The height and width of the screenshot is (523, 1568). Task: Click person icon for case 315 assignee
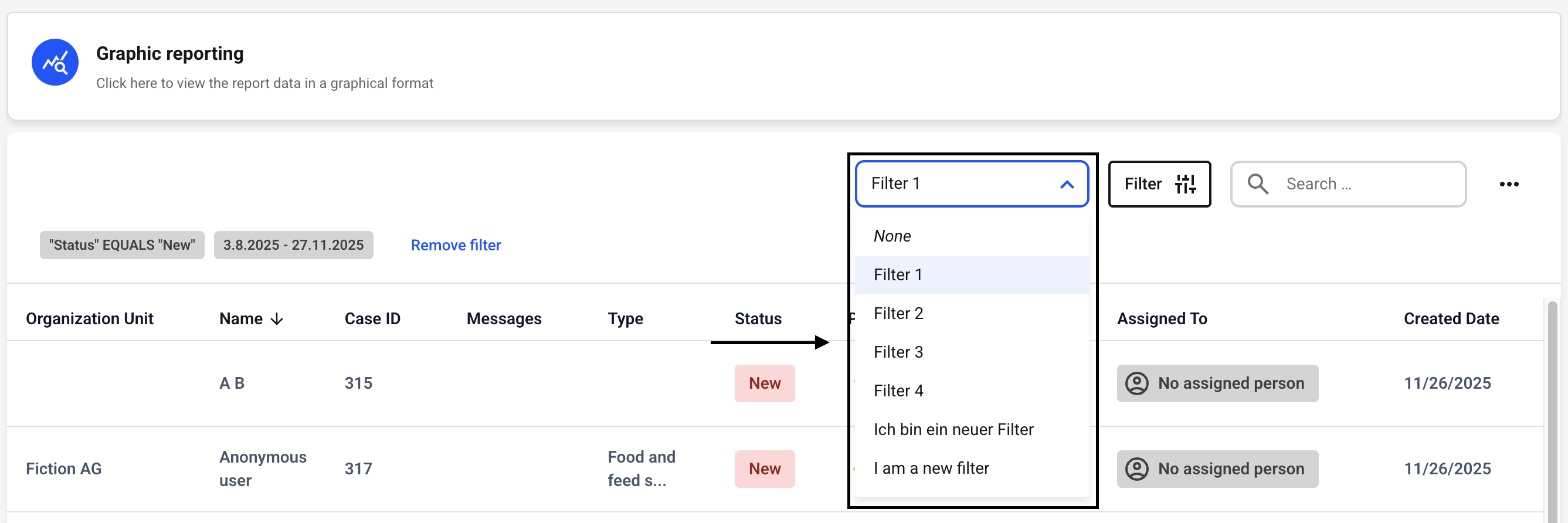tap(1136, 383)
